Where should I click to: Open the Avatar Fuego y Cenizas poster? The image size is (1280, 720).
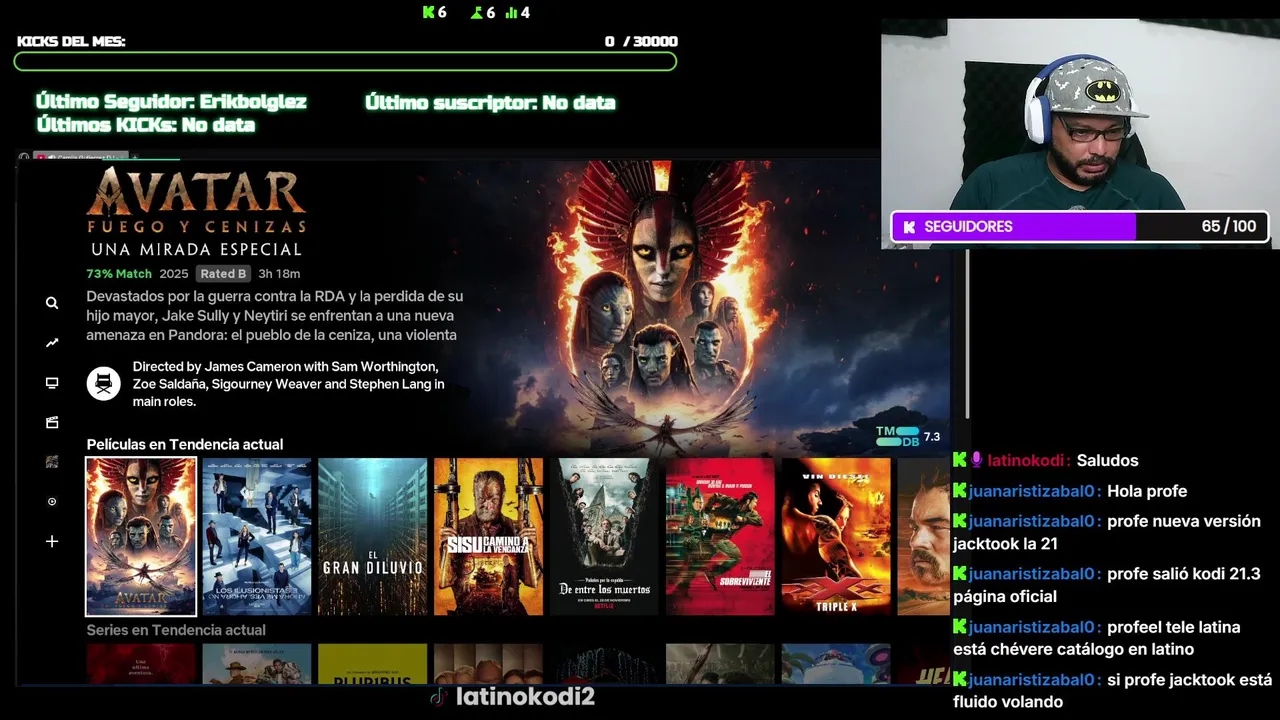(x=141, y=536)
